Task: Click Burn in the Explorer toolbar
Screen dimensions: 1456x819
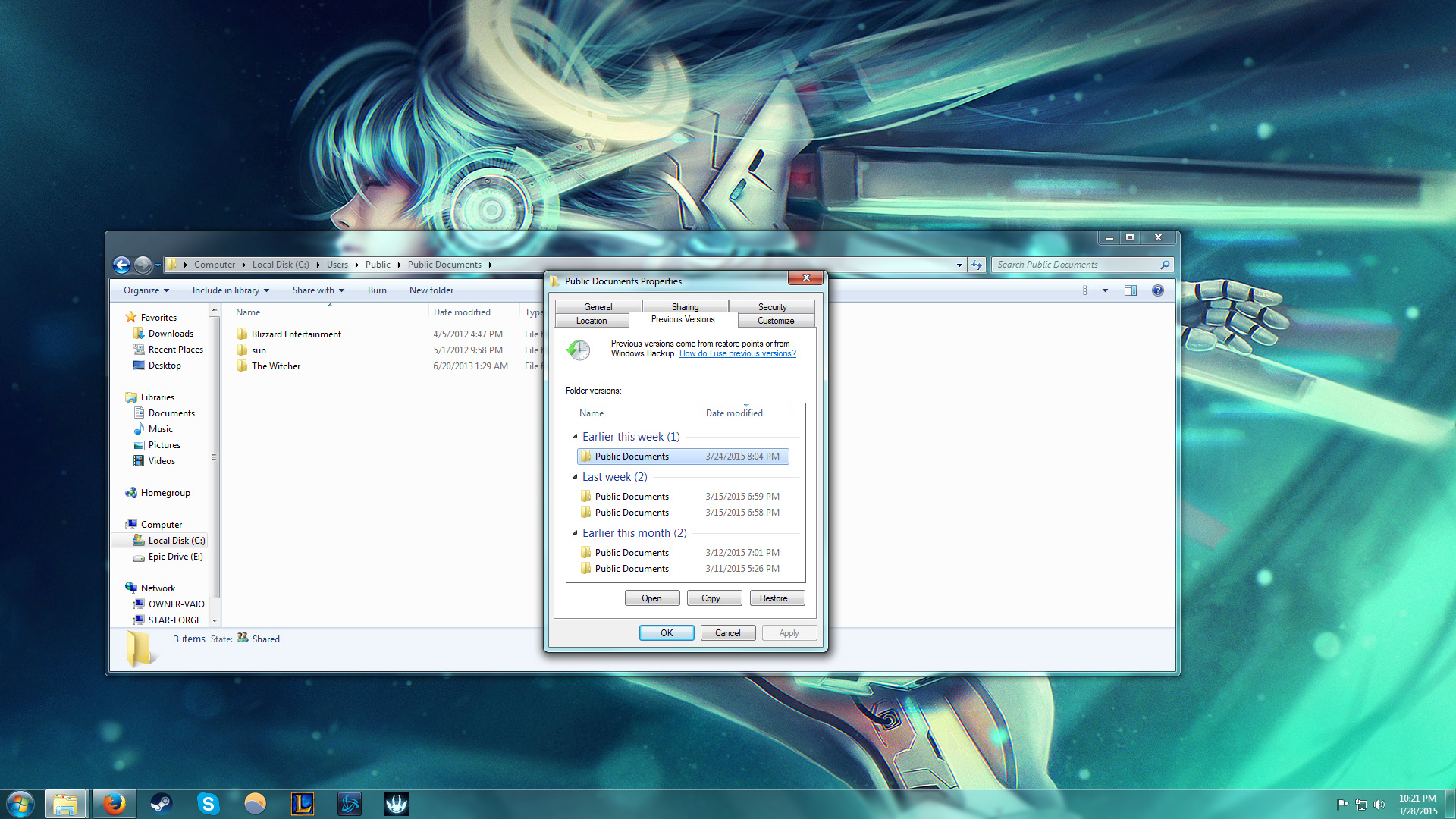Action: [x=377, y=290]
